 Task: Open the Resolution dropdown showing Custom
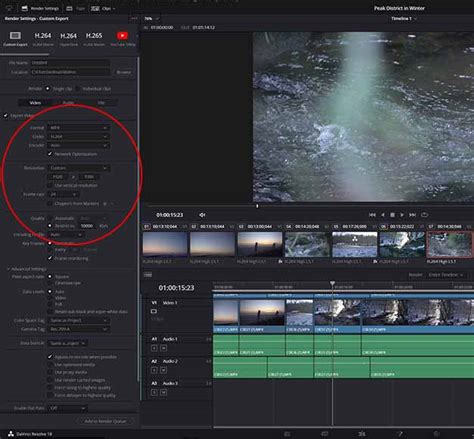pyautogui.click(x=79, y=168)
